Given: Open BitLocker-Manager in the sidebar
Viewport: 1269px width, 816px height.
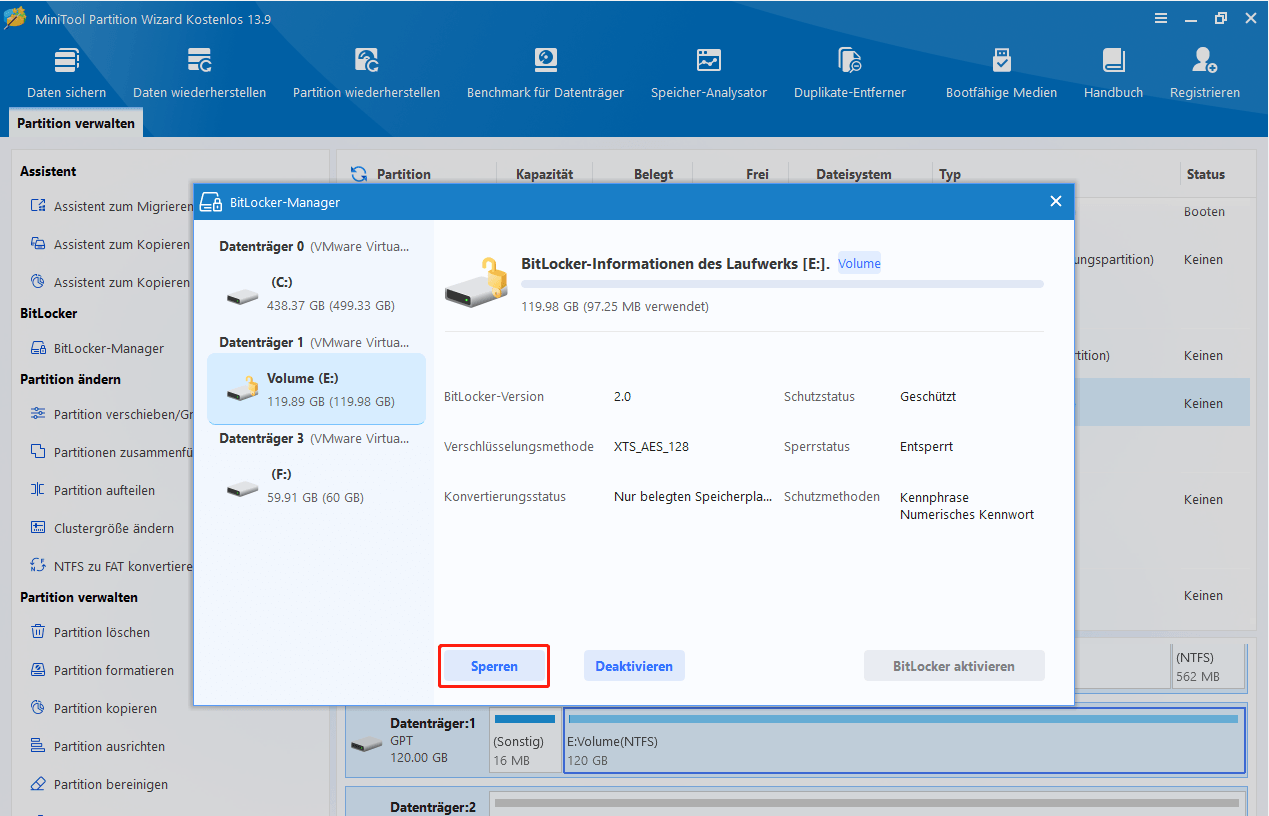Looking at the screenshot, I should pos(97,348).
